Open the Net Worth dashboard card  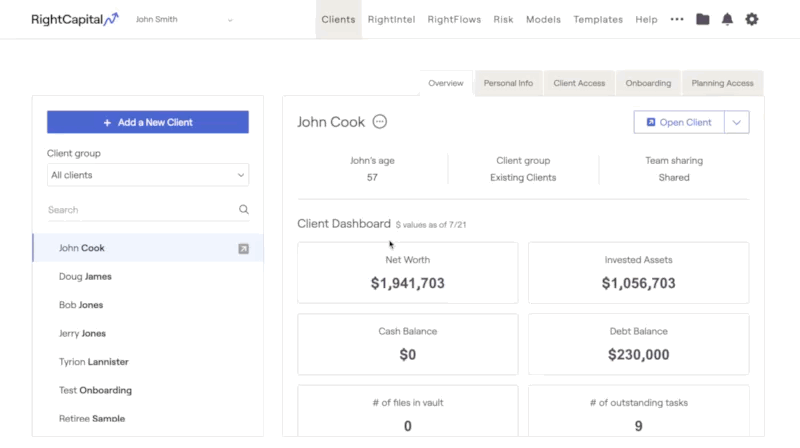pyautogui.click(x=408, y=273)
